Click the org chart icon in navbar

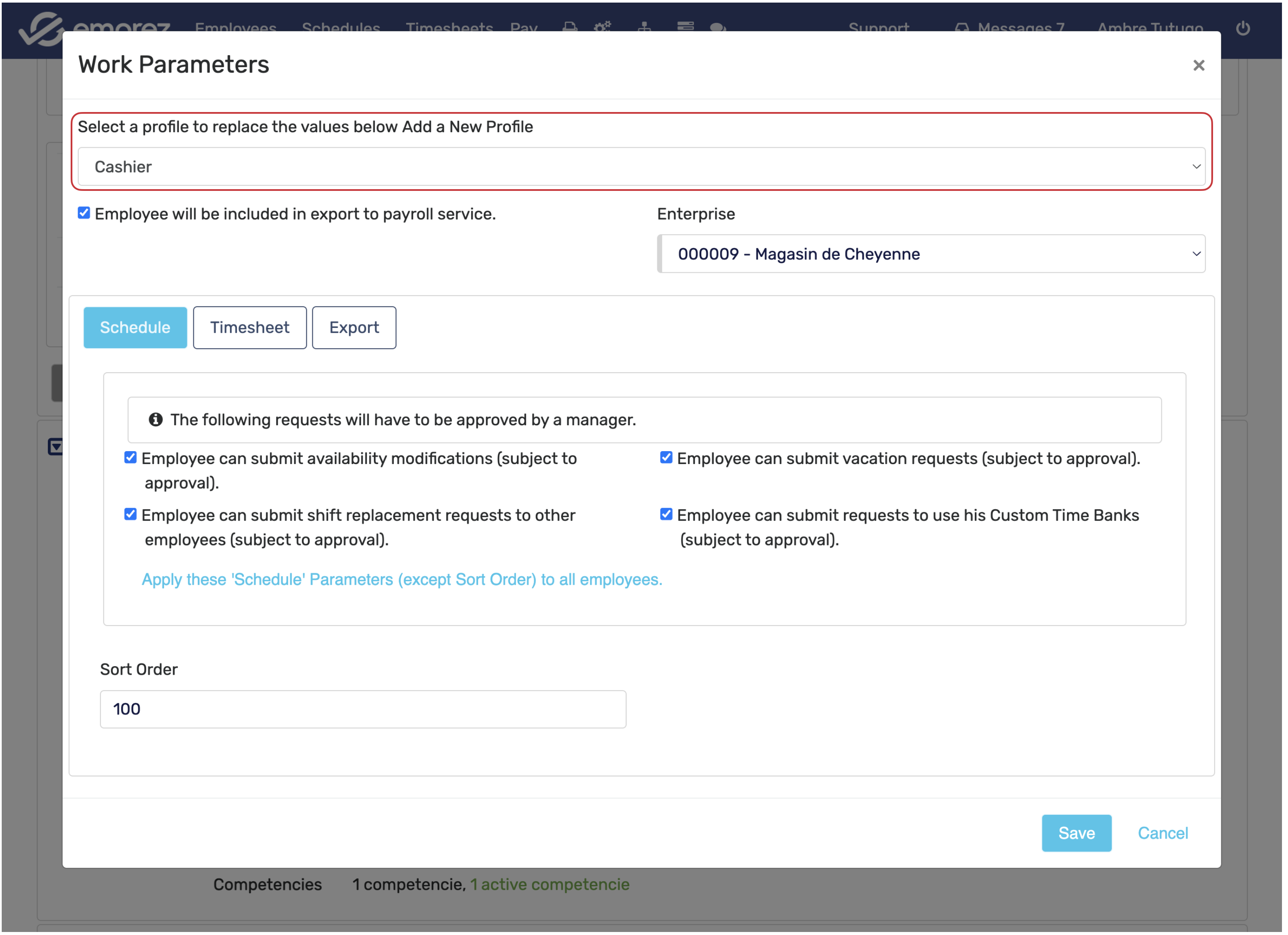(x=644, y=27)
